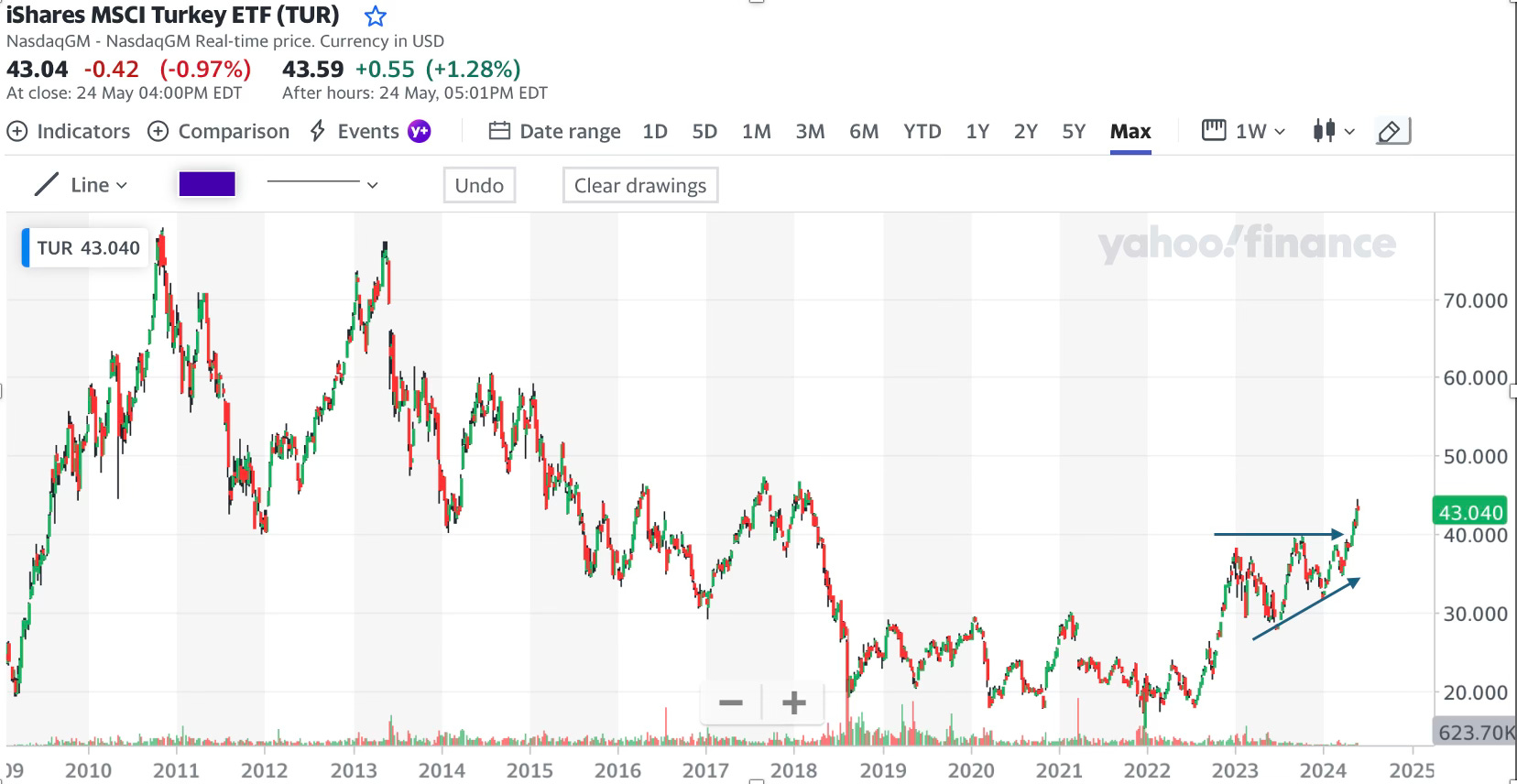Open the line style dropdown
Screen dimensions: 1517x784
322,184
